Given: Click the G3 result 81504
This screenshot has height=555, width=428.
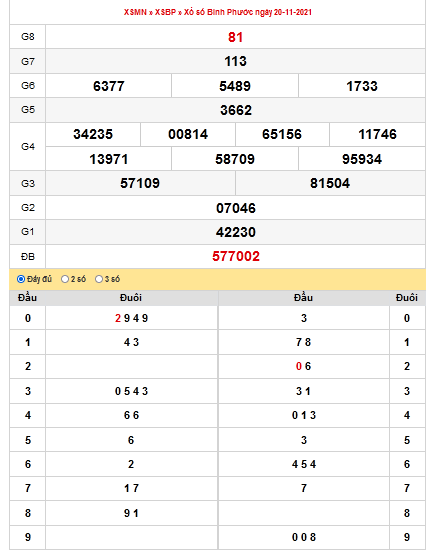Looking at the screenshot, I should click(330, 183).
